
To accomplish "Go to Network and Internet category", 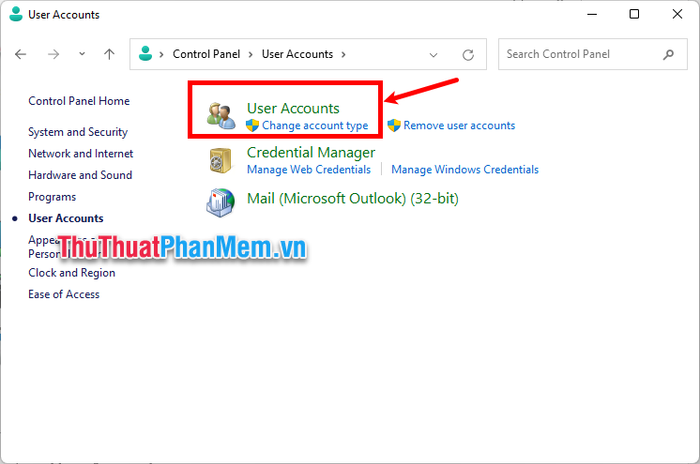I will tap(80, 154).
